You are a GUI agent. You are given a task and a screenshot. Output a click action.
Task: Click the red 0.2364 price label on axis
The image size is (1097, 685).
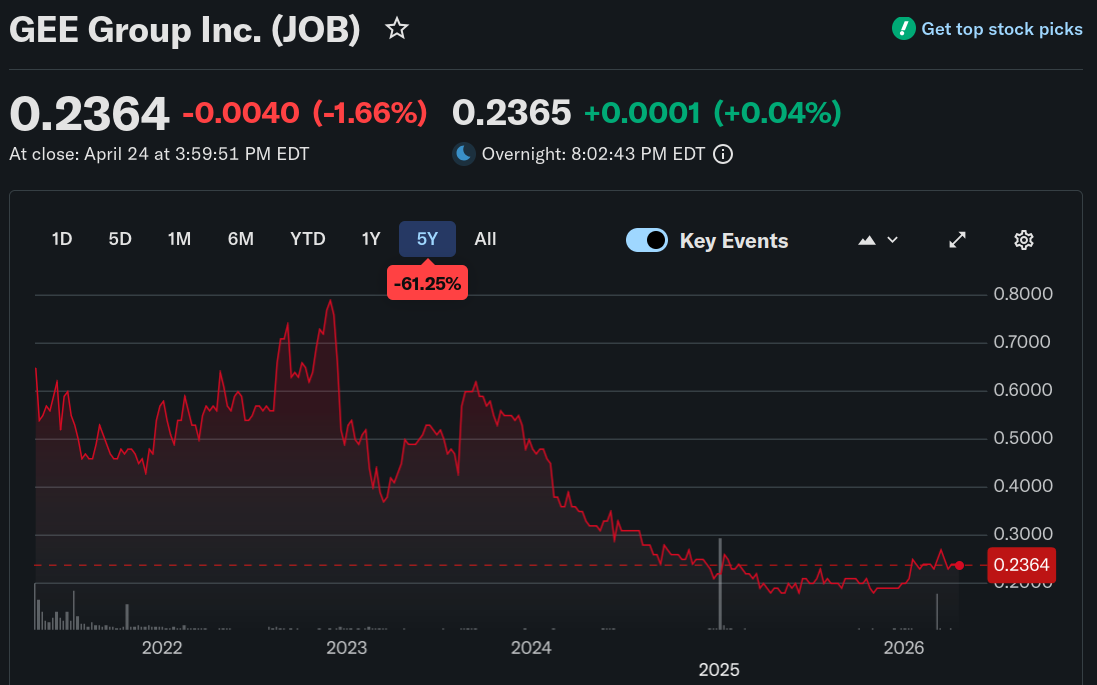[1021, 565]
